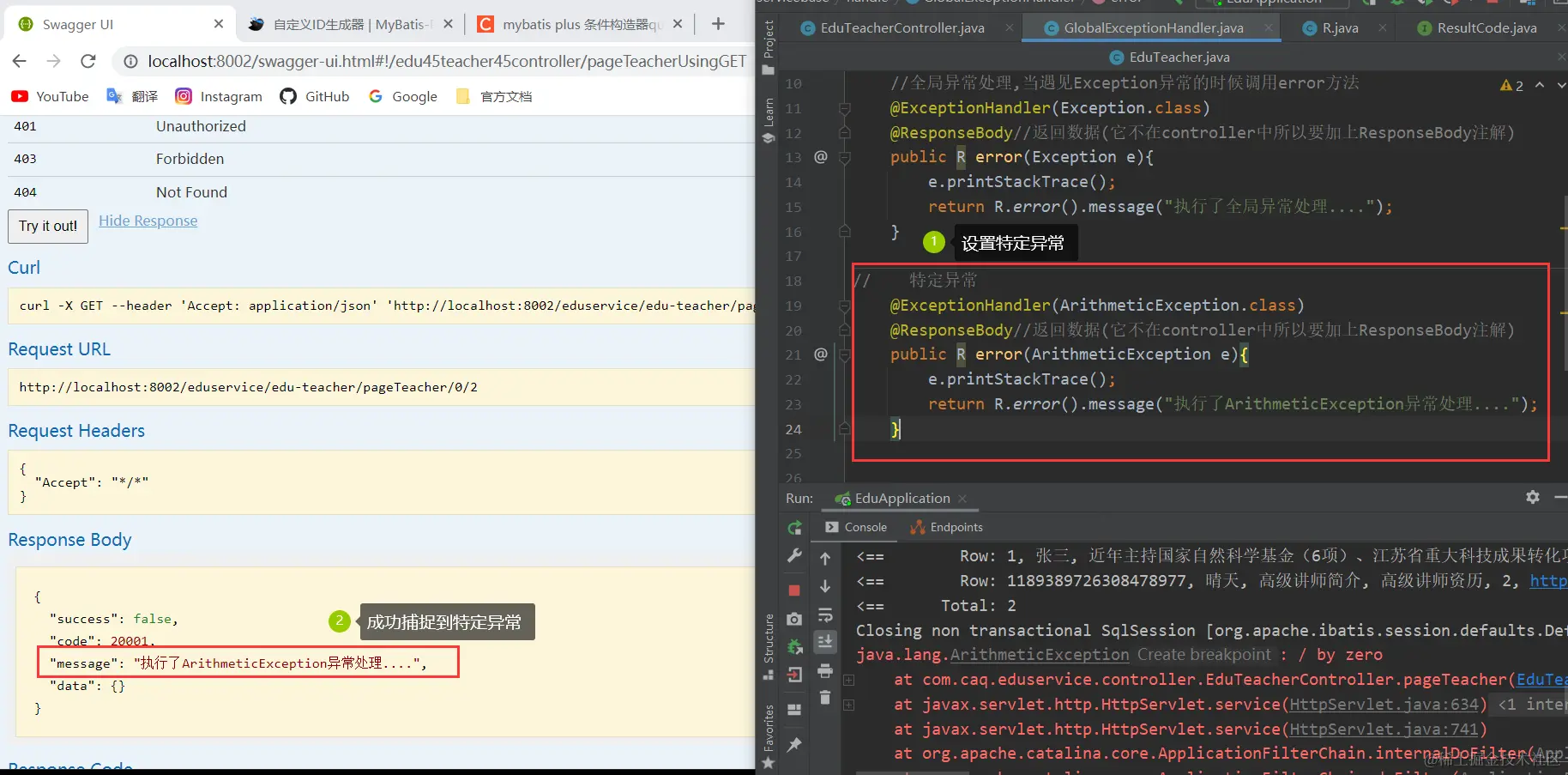Open the Project tool window

pos(769,48)
